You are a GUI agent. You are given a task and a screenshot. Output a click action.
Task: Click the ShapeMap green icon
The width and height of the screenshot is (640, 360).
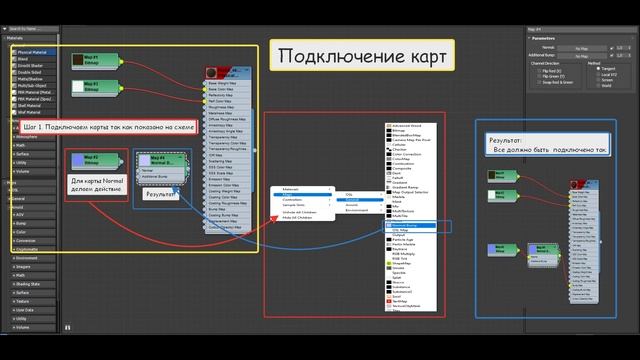point(389,263)
